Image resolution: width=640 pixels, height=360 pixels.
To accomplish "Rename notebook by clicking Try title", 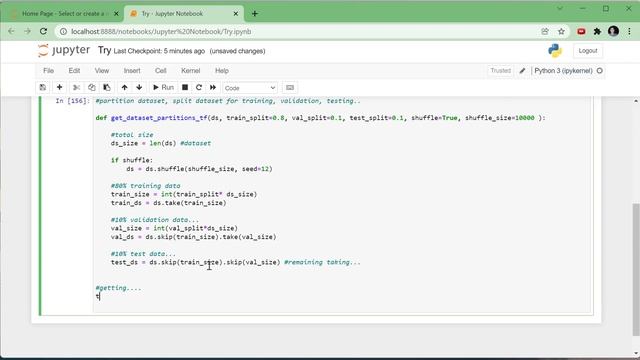I will (104, 50).
